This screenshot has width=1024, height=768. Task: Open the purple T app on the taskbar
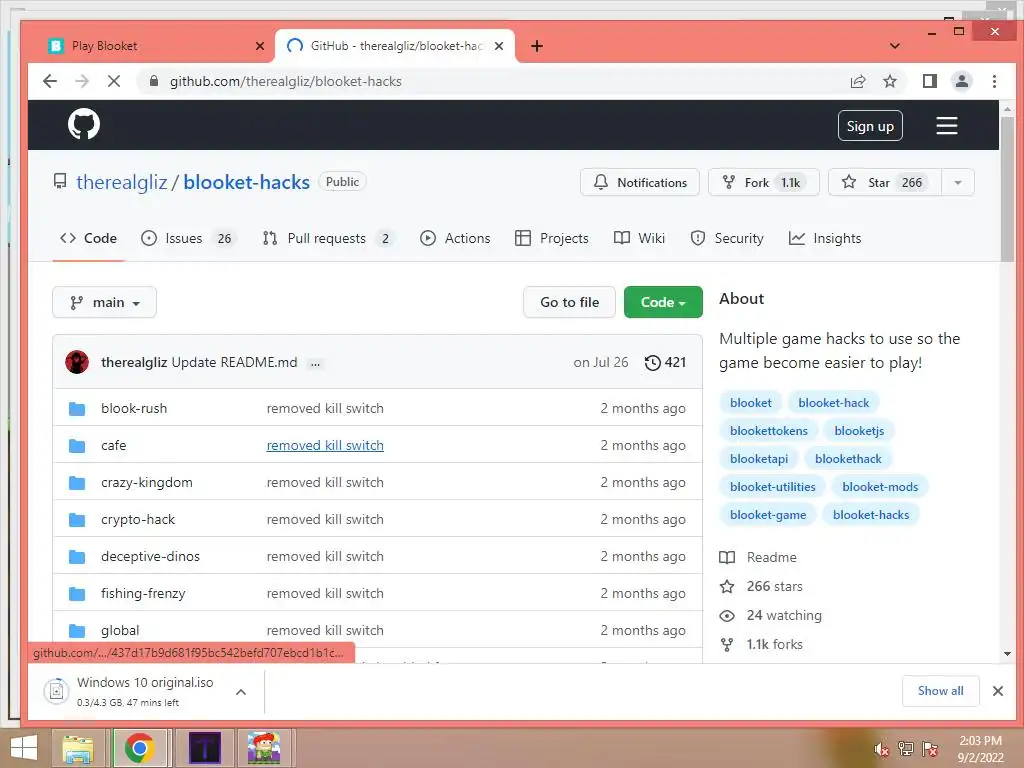[204, 748]
